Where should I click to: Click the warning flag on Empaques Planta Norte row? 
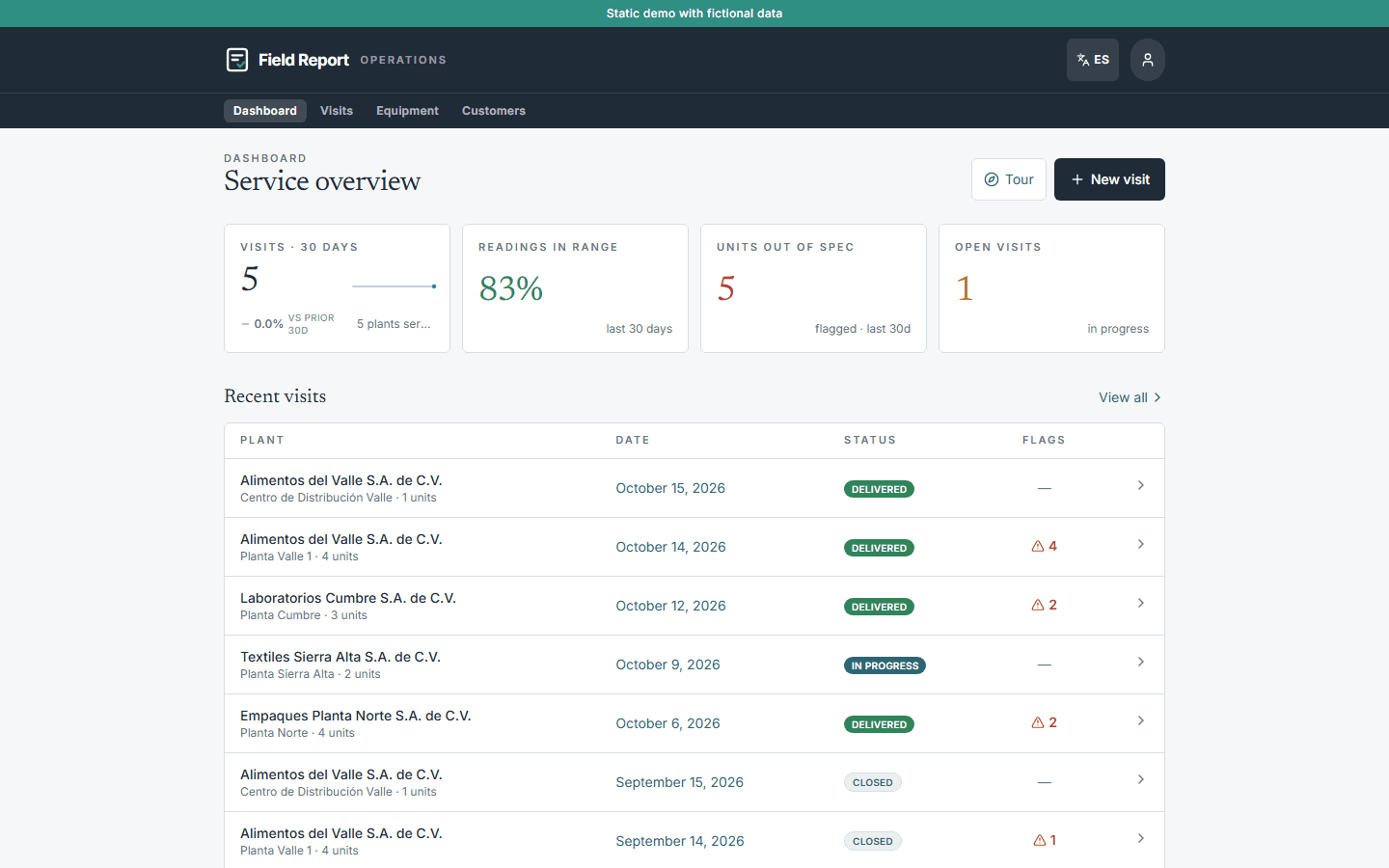coord(1045,722)
